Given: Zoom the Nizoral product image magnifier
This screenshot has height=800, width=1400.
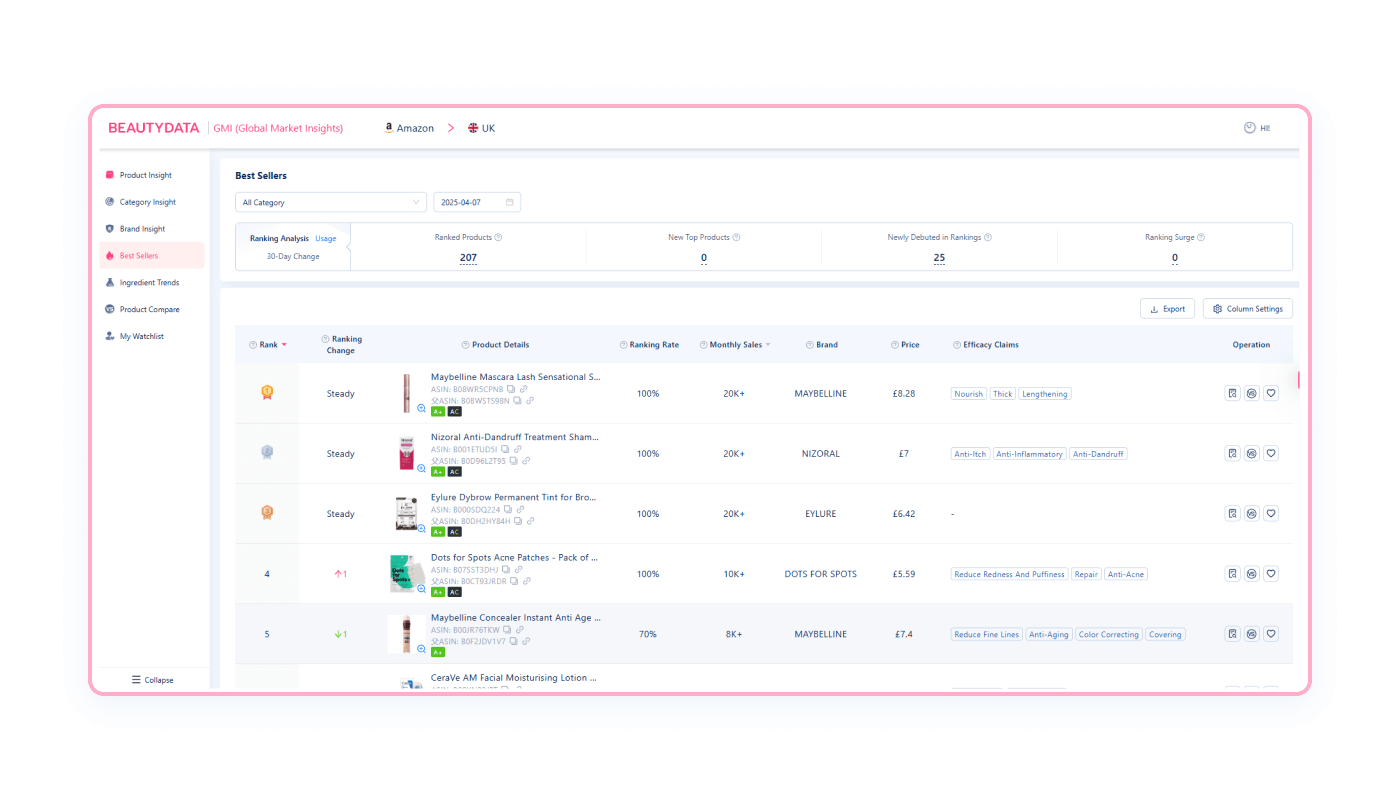Looking at the screenshot, I should pyautogui.click(x=421, y=469).
